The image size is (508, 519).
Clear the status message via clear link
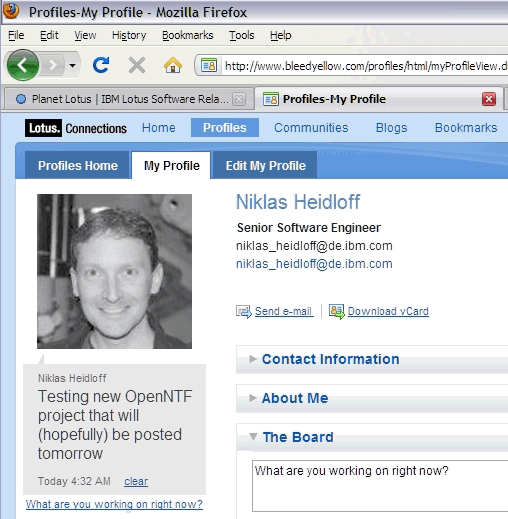point(136,481)
